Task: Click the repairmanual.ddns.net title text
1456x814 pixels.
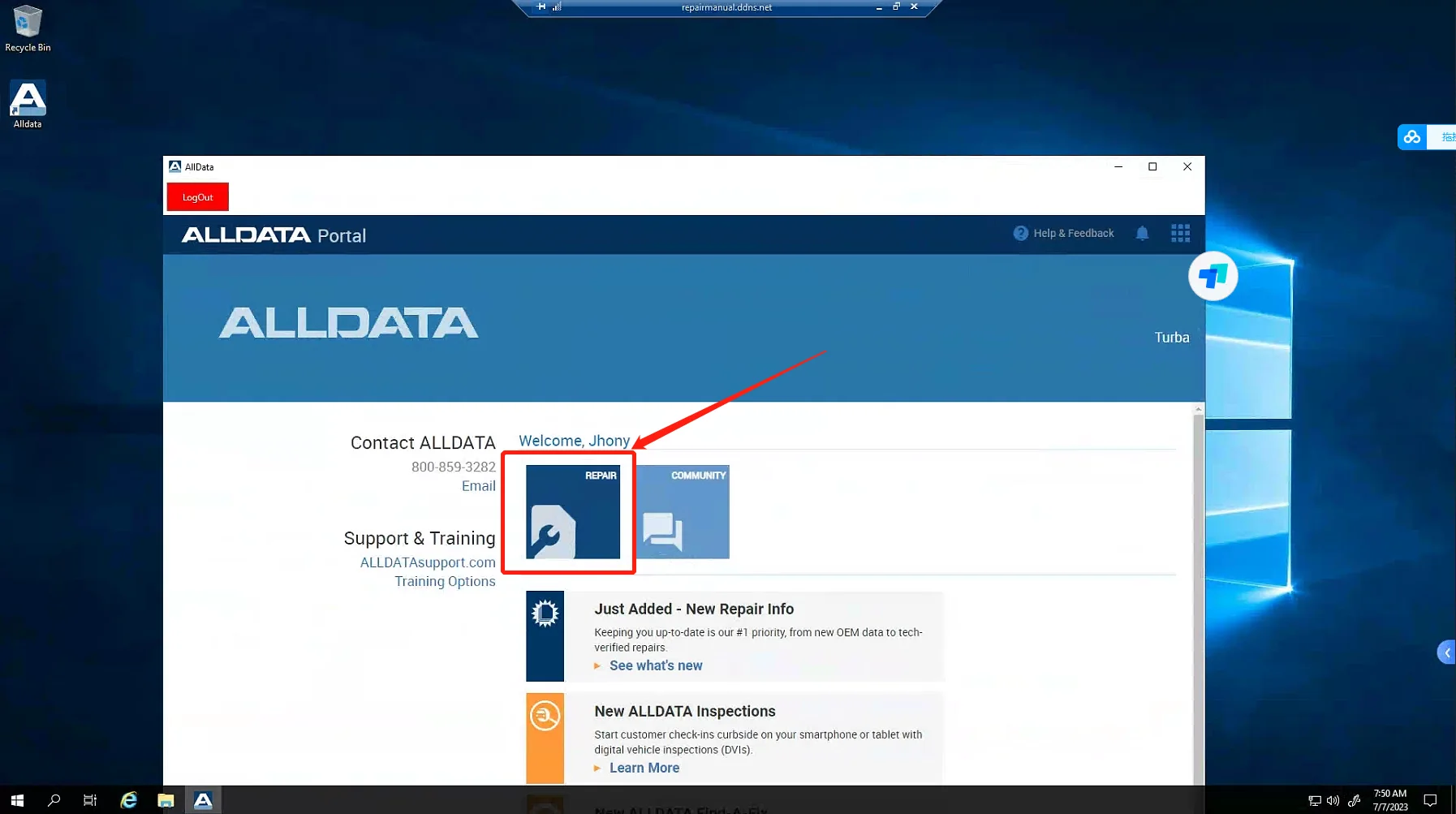Action: tap(727, 7)
